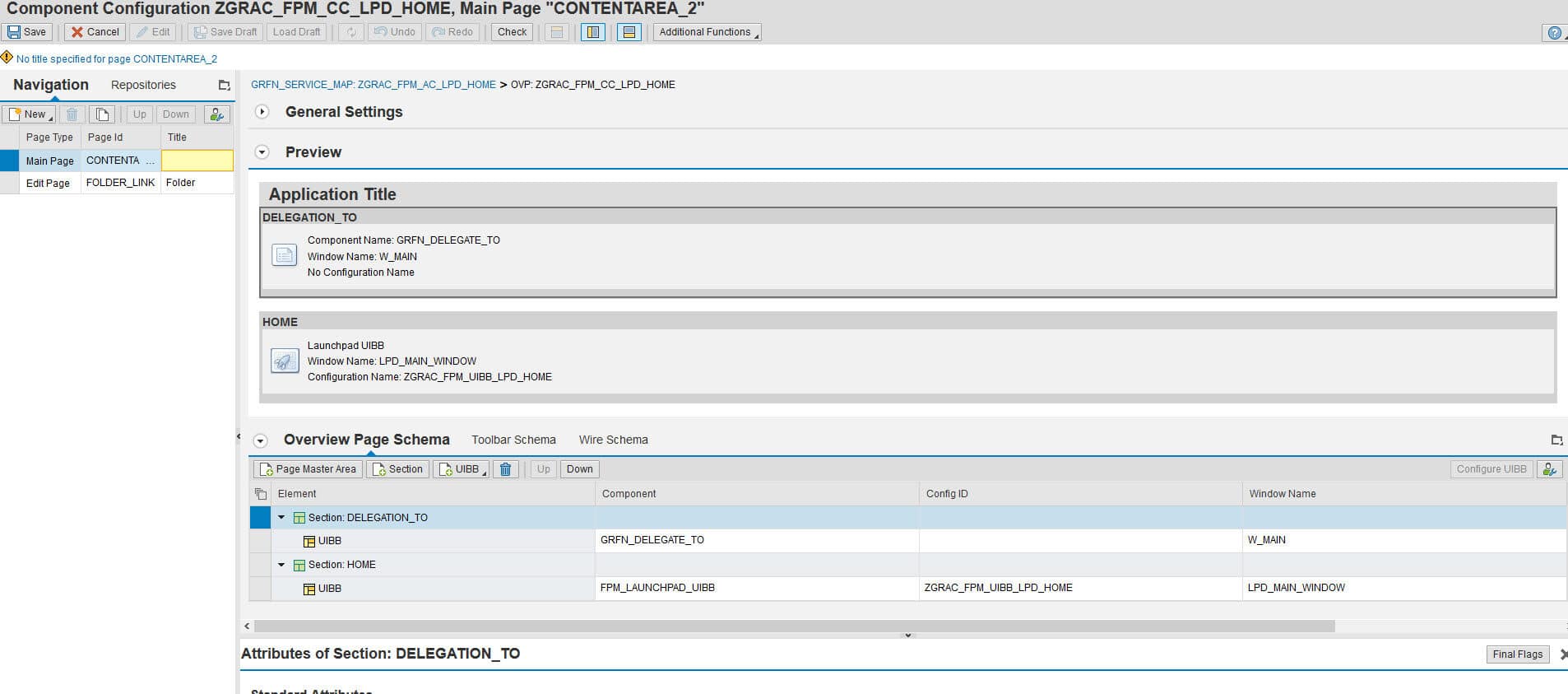Image resolution: width=1568 pixels, height=694 pixels.
Task: Open the GRFN_SERVICE_MAP breadcrumb link
Action: coord(373,85)
